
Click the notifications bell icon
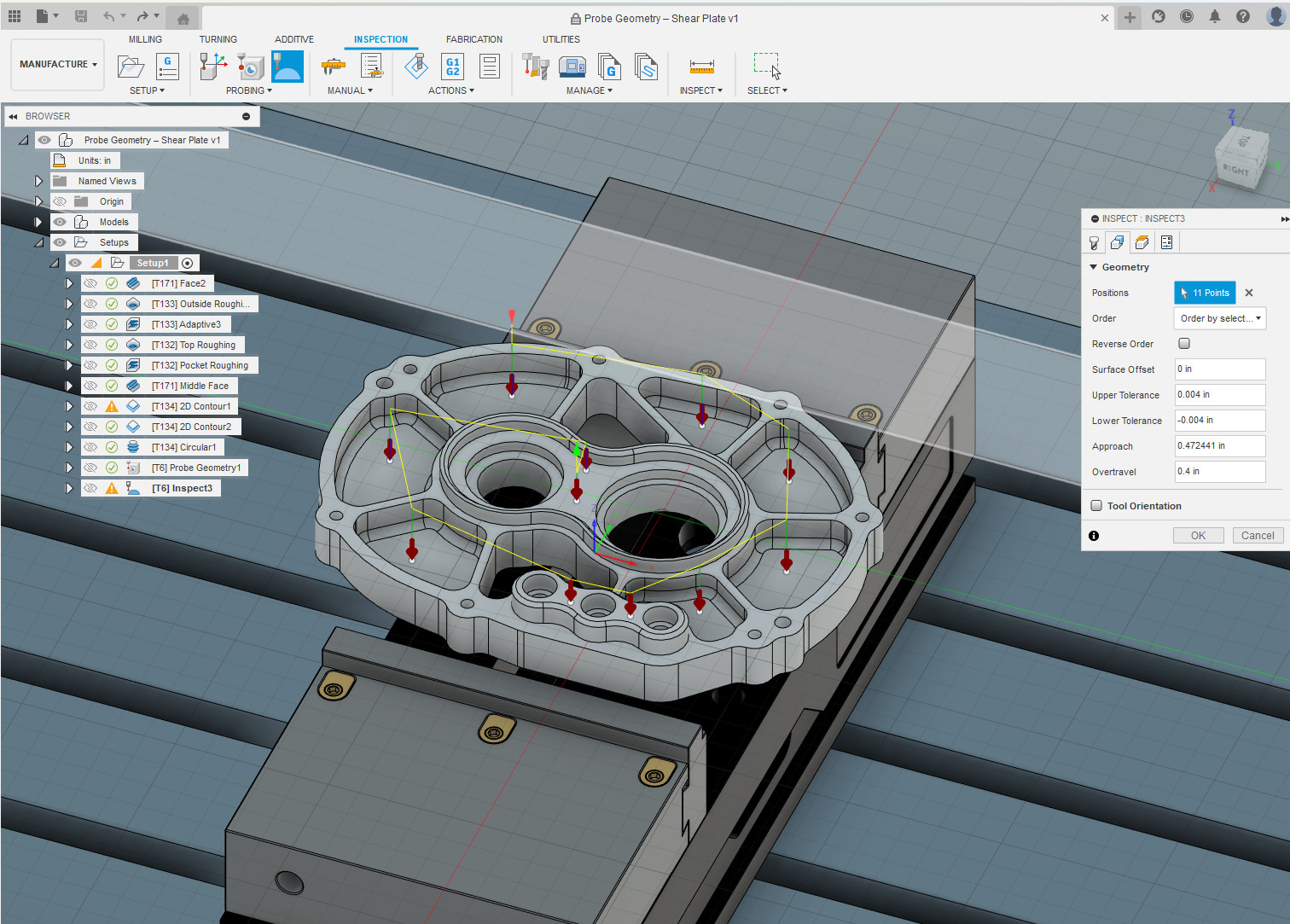pyautogui.click(x=1215, y=16)
